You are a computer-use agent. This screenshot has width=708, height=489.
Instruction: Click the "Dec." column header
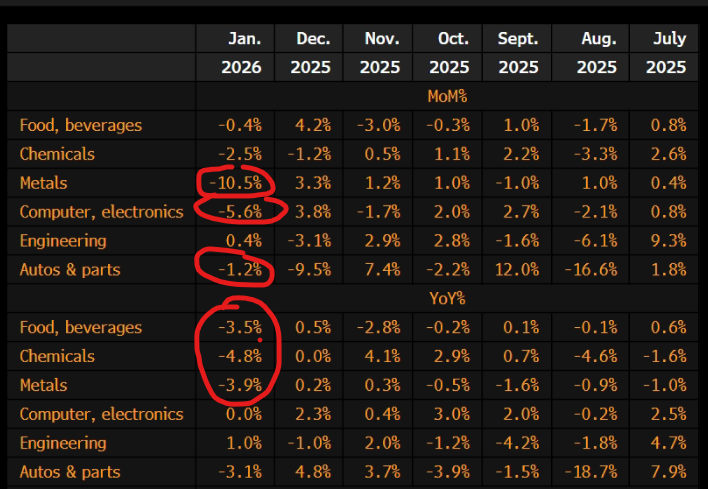pos(313,38)
